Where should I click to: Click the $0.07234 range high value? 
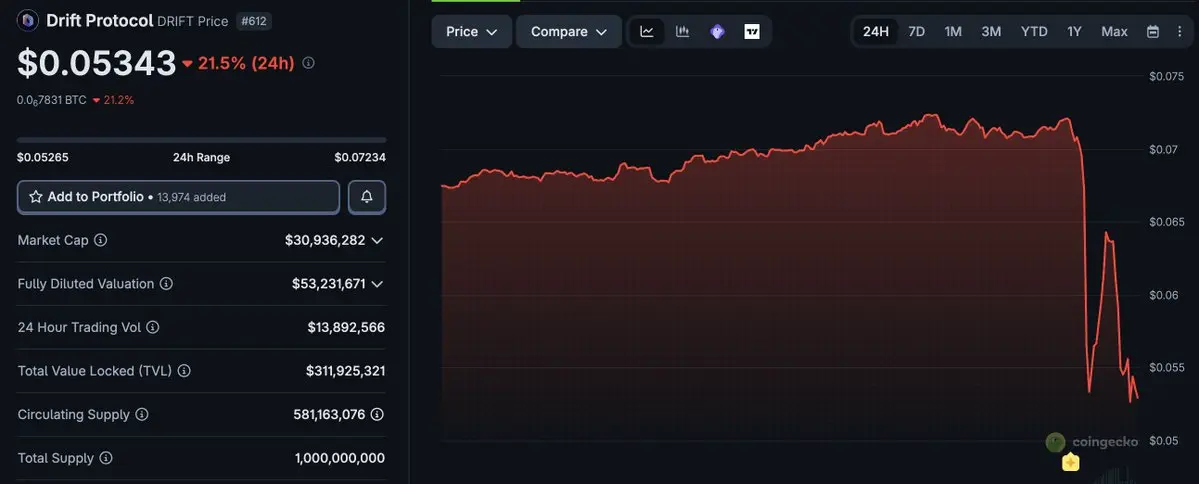(360, 158)
